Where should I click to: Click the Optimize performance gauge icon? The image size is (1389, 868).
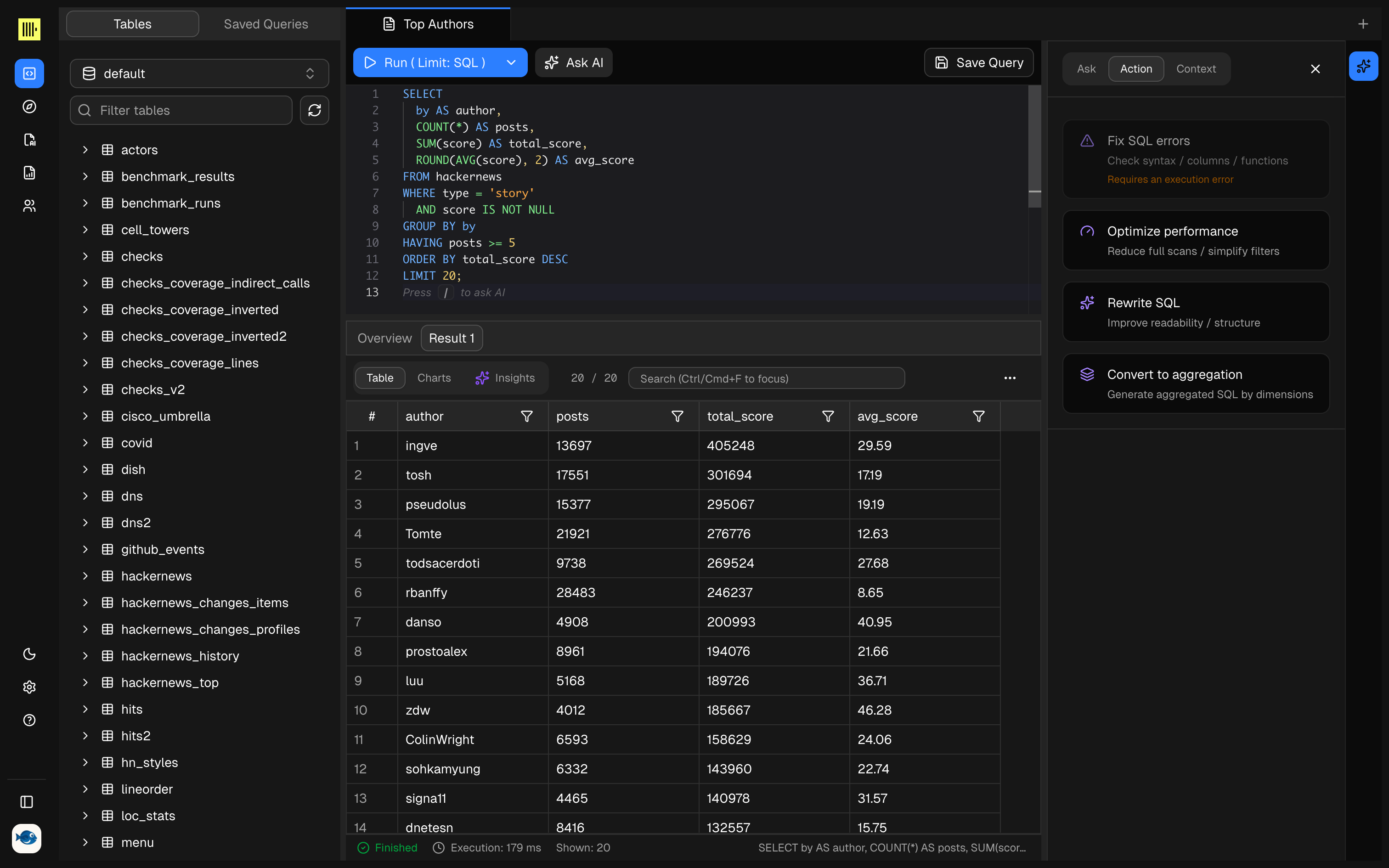tap(1087, 231)
